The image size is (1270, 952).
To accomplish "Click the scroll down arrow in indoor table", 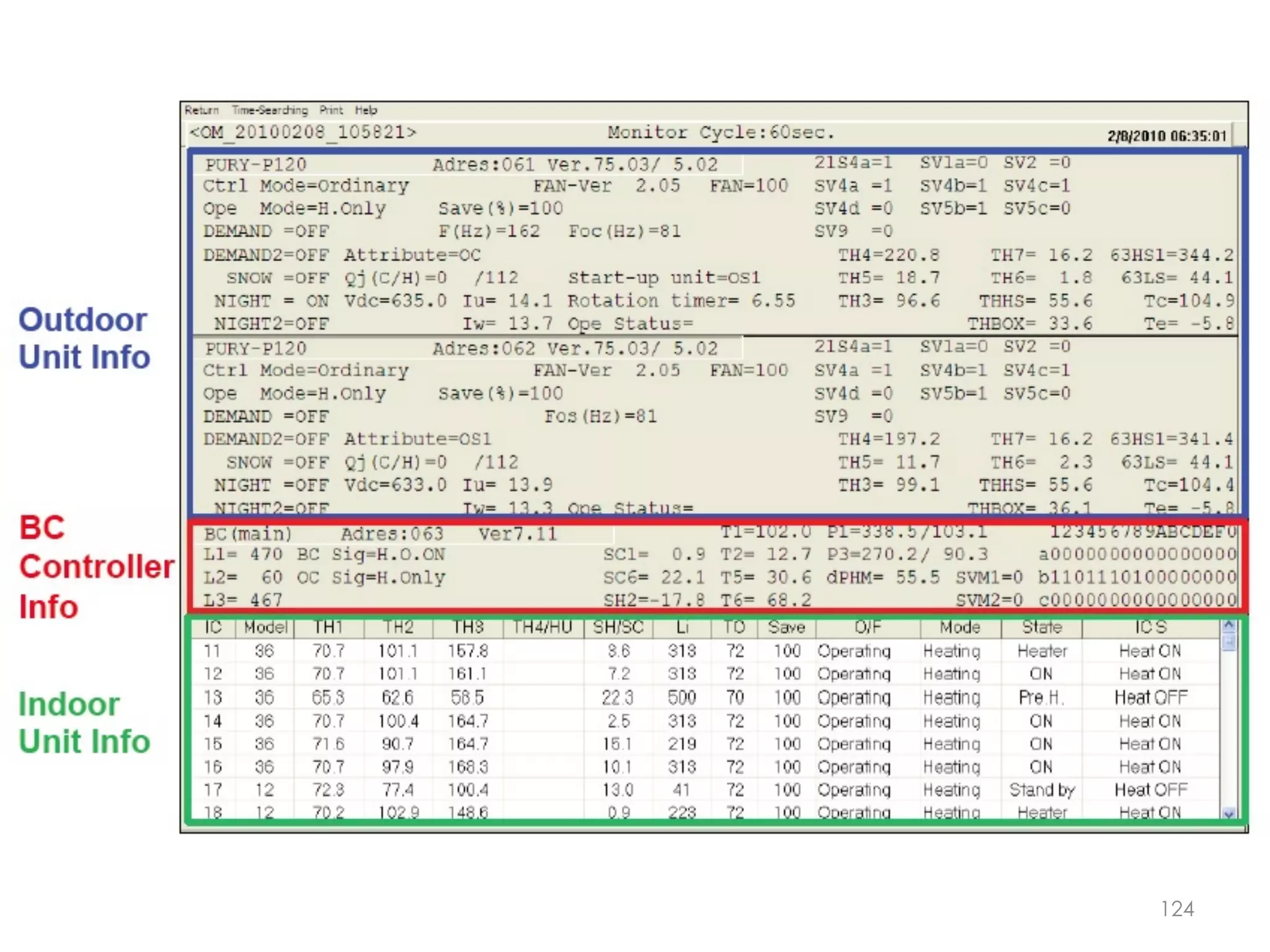I will [x=1228, y=813].
